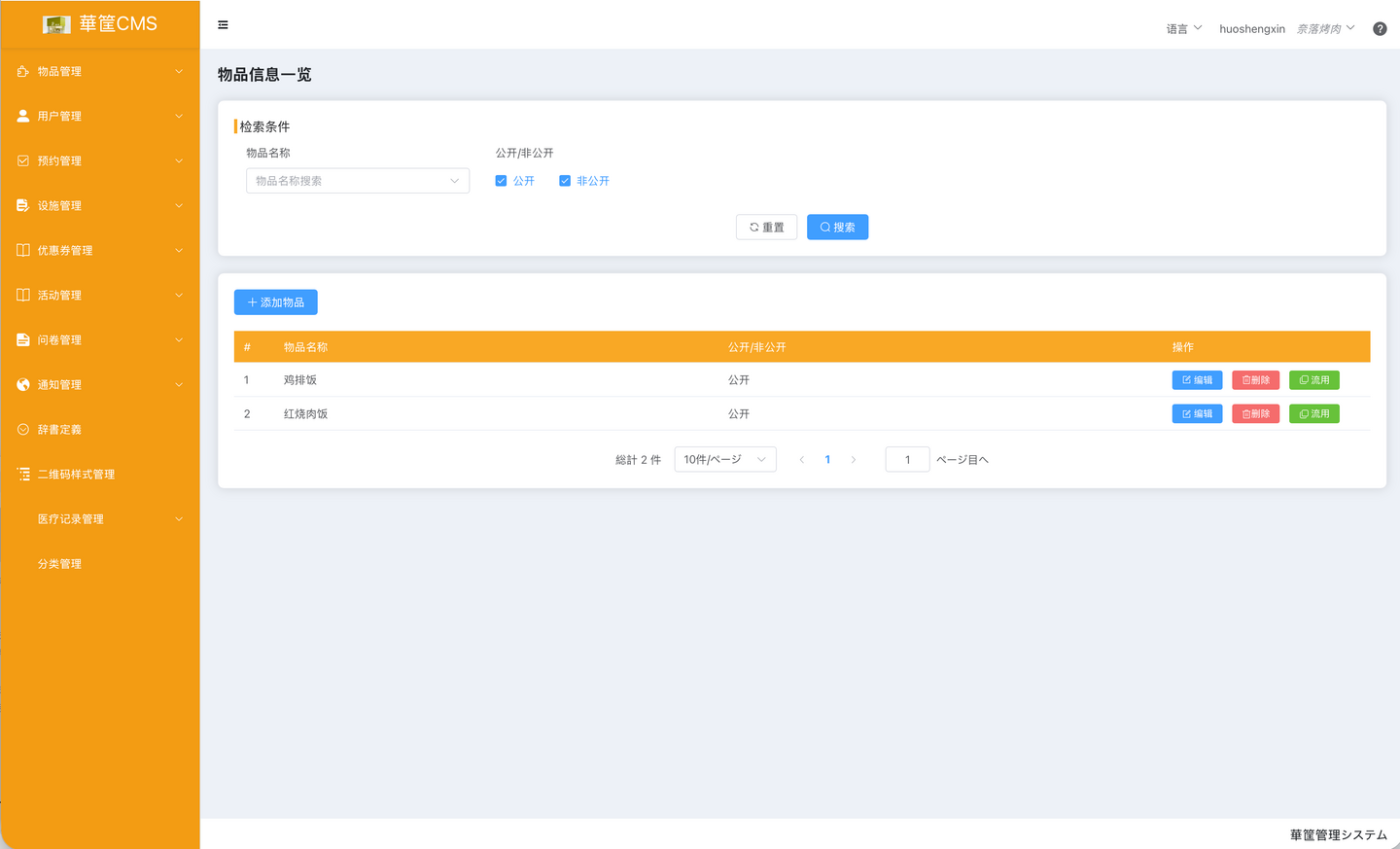Click the 添加物品 button
1400x849 pixels.
(x=275, y=302)
